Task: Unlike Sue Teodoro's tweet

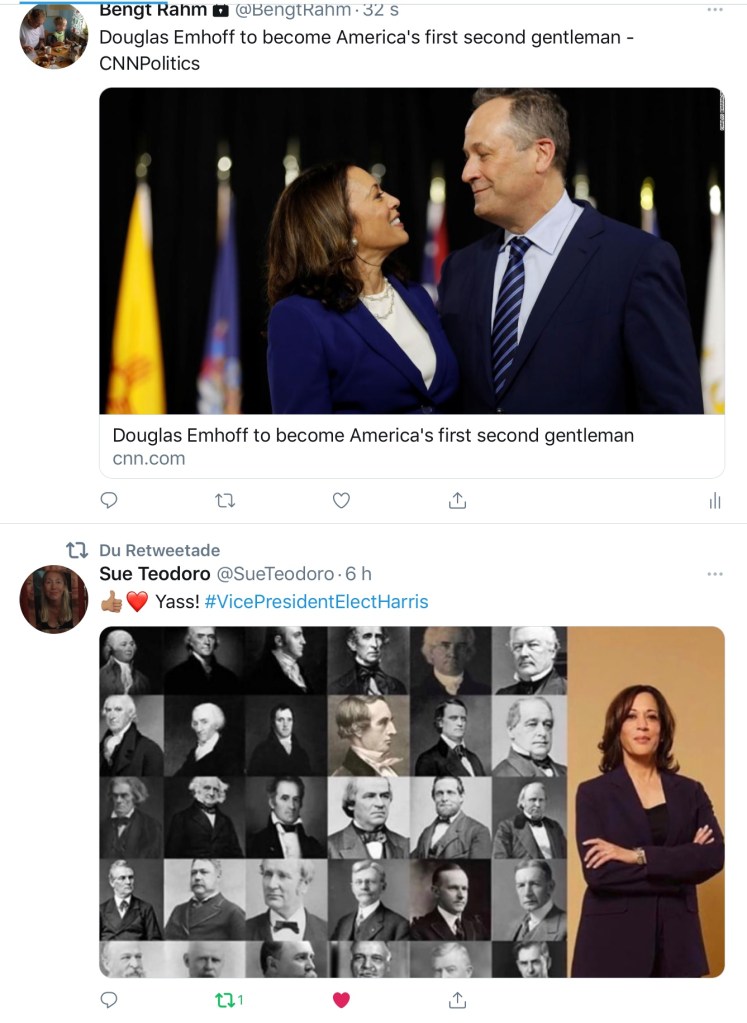Action: (x=341, y=999)
